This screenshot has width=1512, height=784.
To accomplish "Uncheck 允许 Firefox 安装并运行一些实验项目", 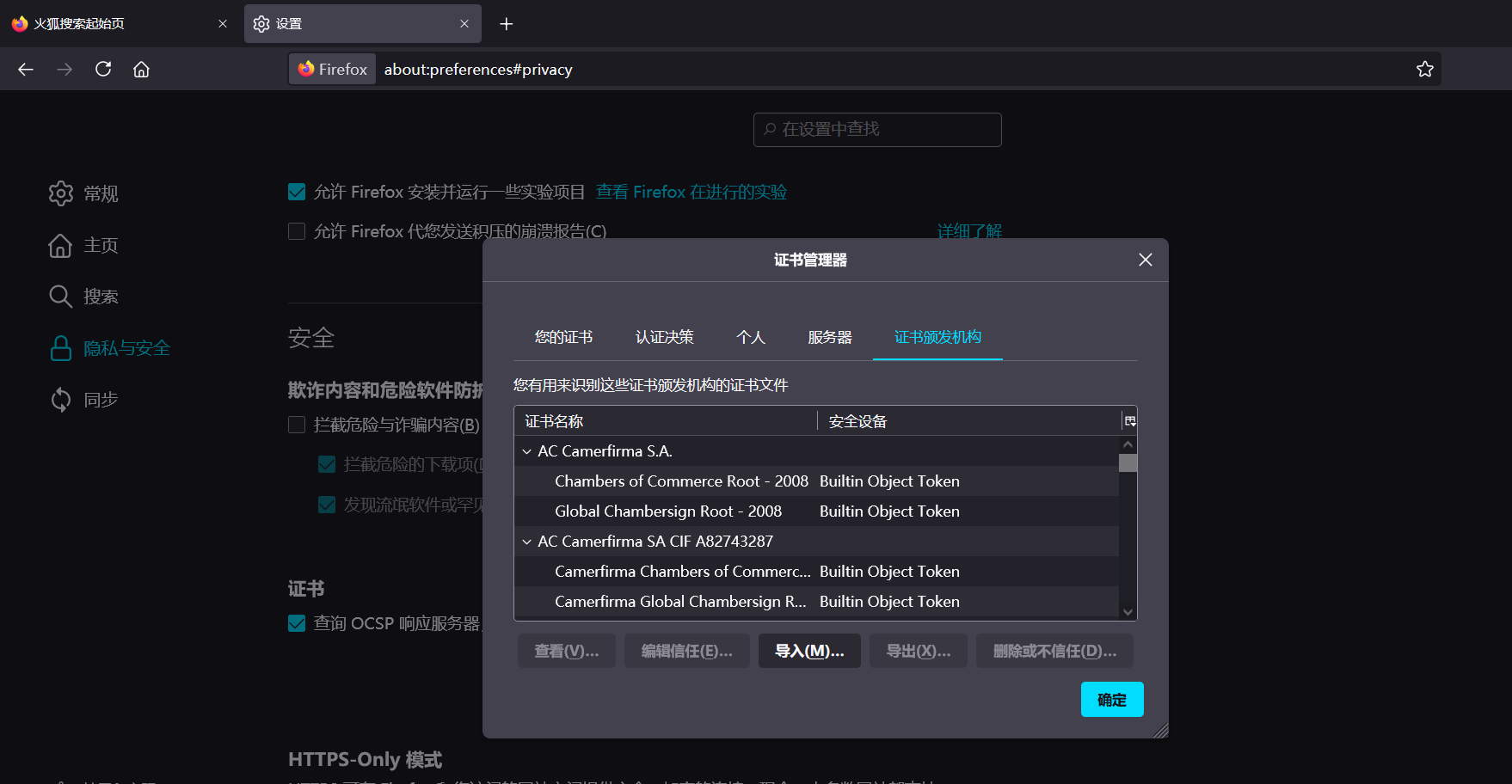I will coord(296,191).
